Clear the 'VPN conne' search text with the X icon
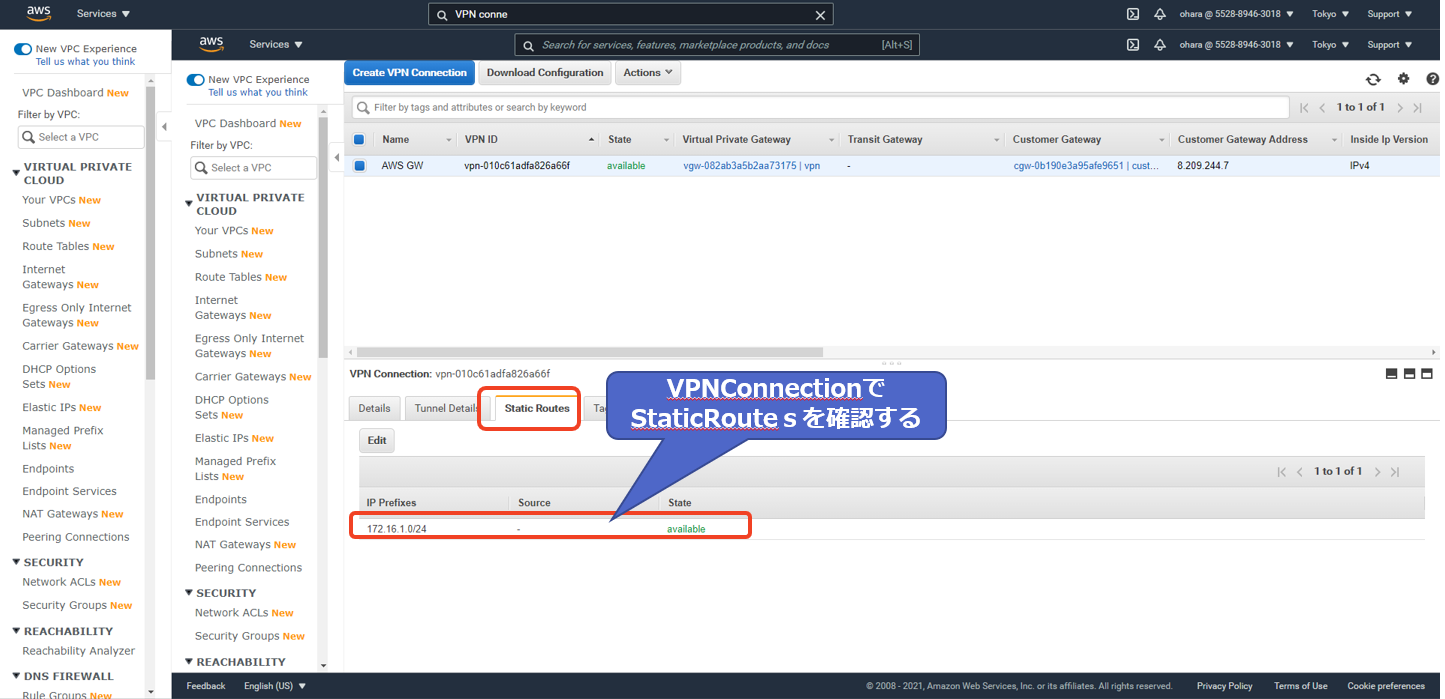This screenshot has width=1445, height=699. click(820, 15)
